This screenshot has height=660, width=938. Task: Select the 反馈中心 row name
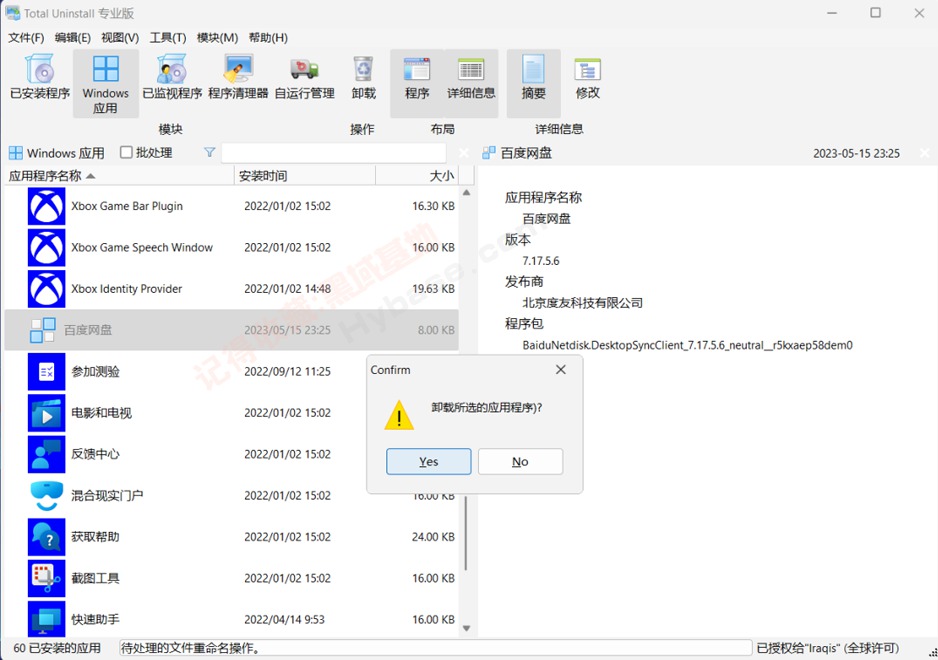tap(95, 454)
